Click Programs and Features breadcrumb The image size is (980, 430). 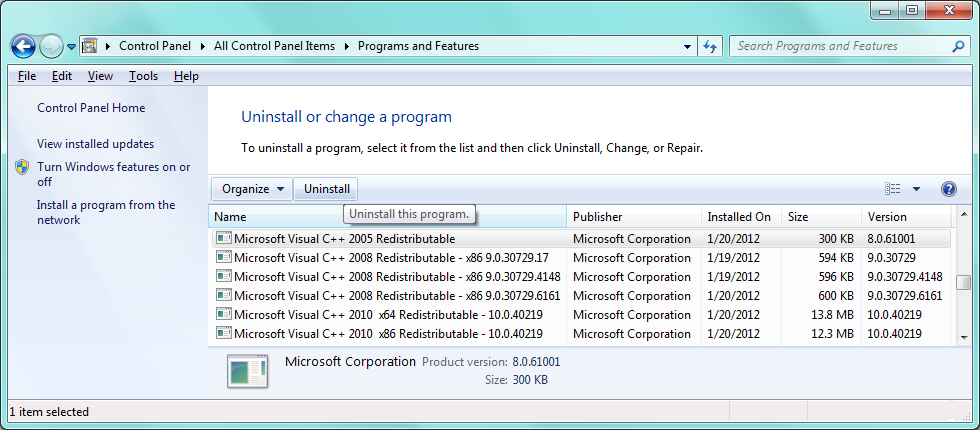[x=418, y=46]
